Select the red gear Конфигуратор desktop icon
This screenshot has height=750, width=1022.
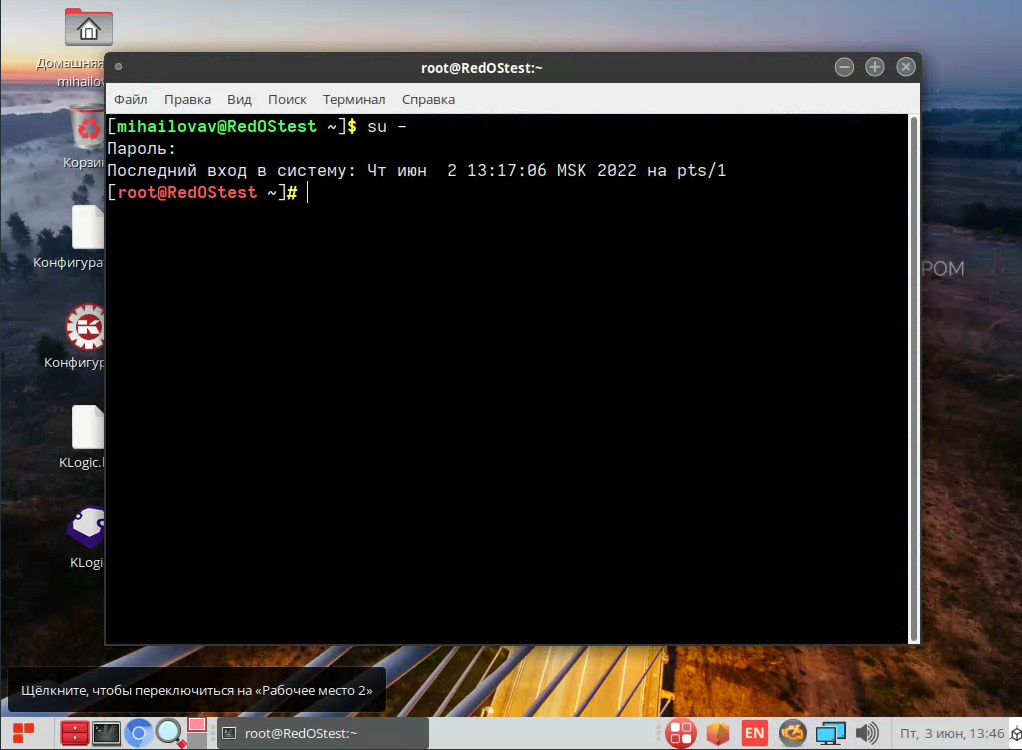pos(86,328)
